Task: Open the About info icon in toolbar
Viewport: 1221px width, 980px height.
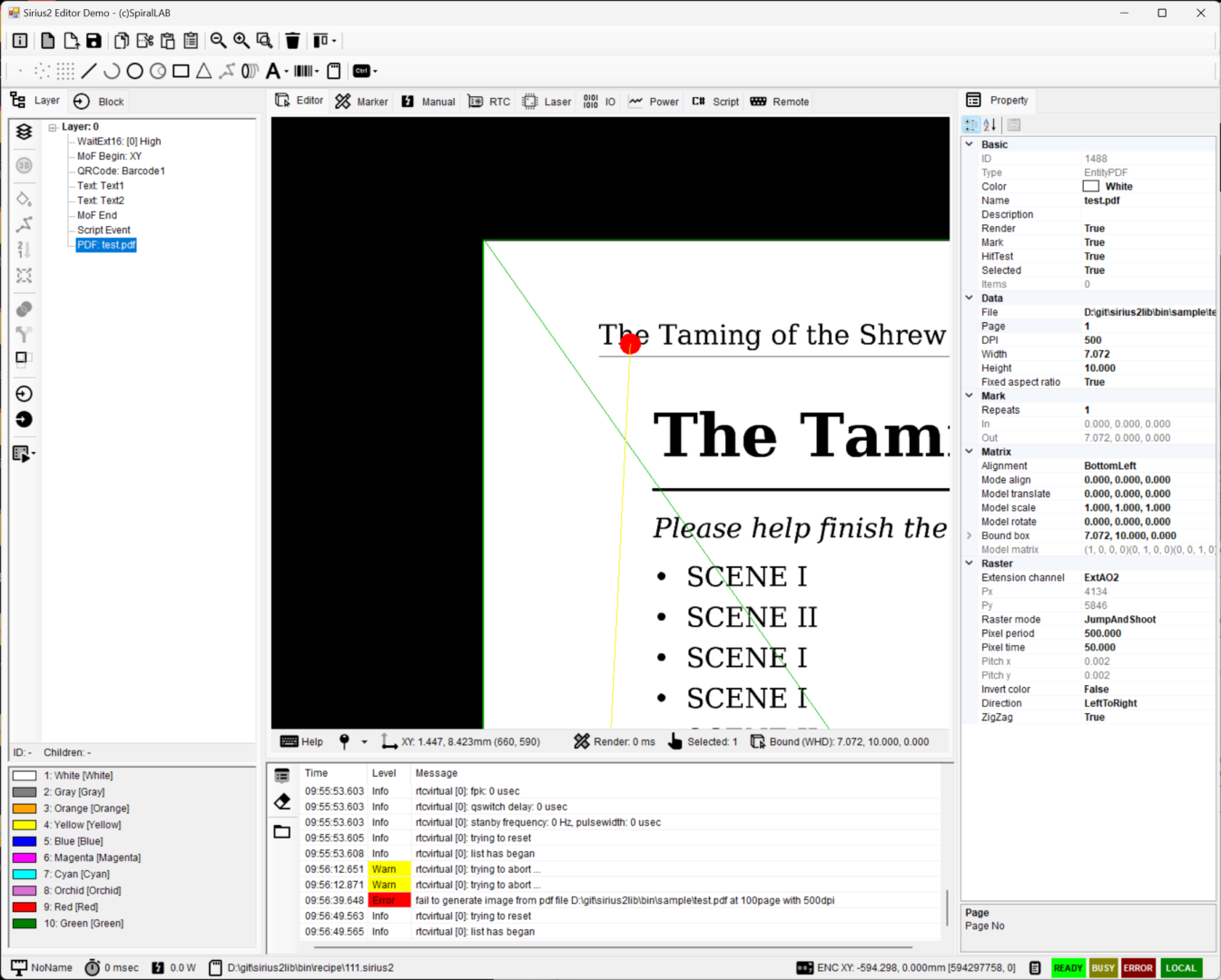Action: (x=20, y=41)
